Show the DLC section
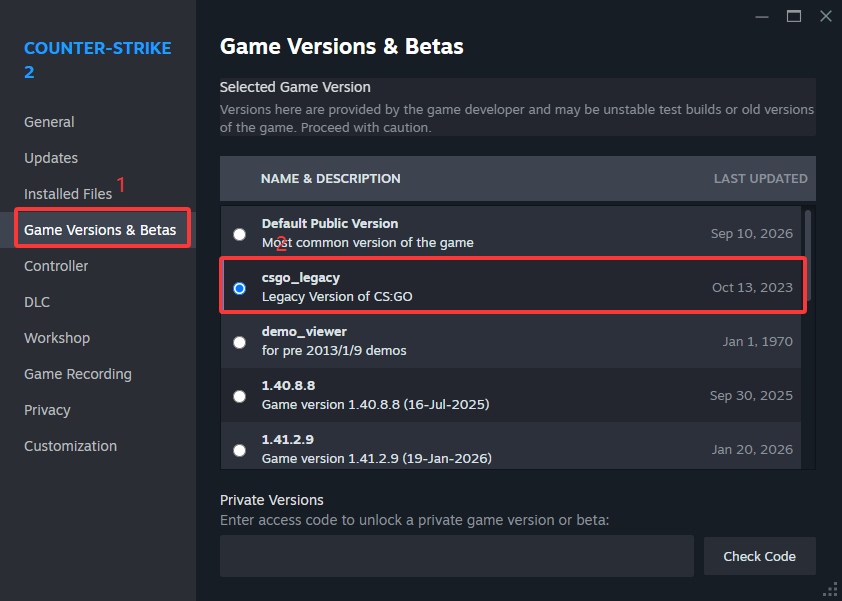This screenshot has height=601, width=842. [37, 302]
